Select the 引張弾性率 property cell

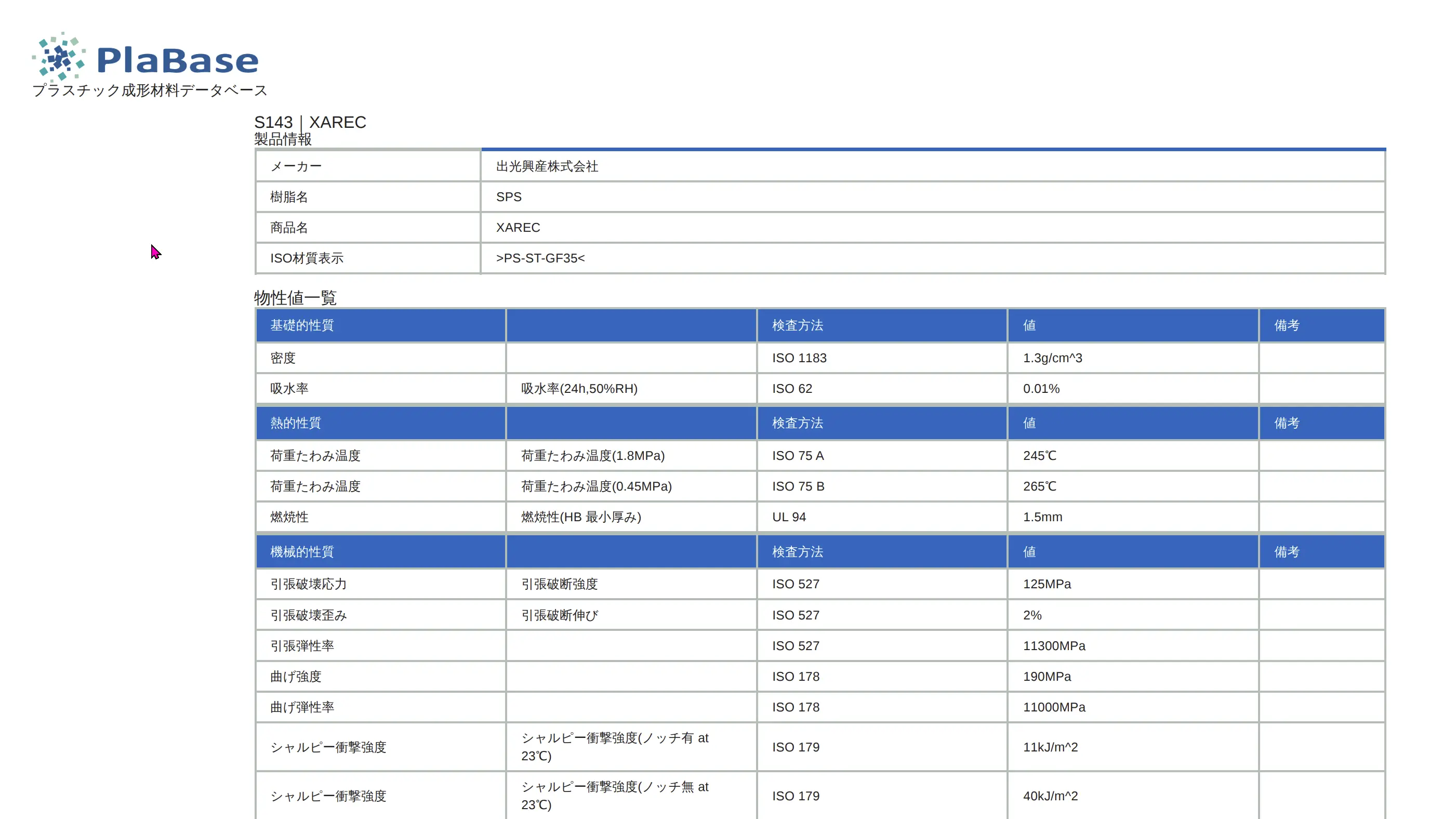380,645
